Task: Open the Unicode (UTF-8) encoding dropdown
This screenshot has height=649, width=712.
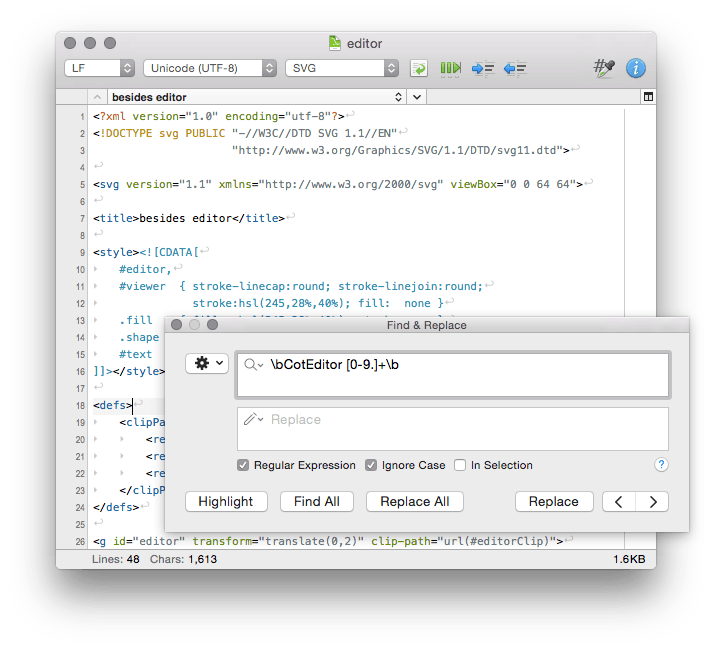Action: point(210,68)
